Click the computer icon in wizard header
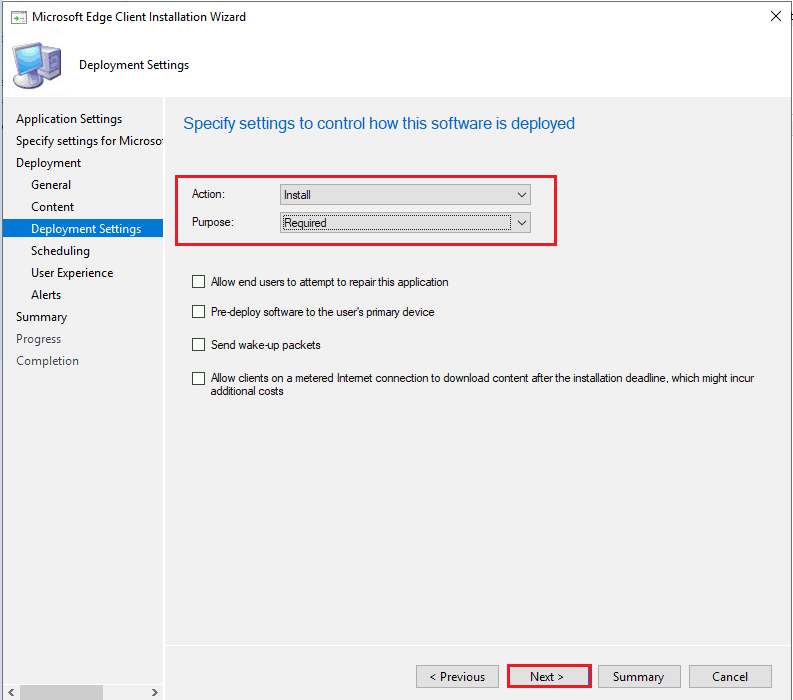 click(37, 65)
